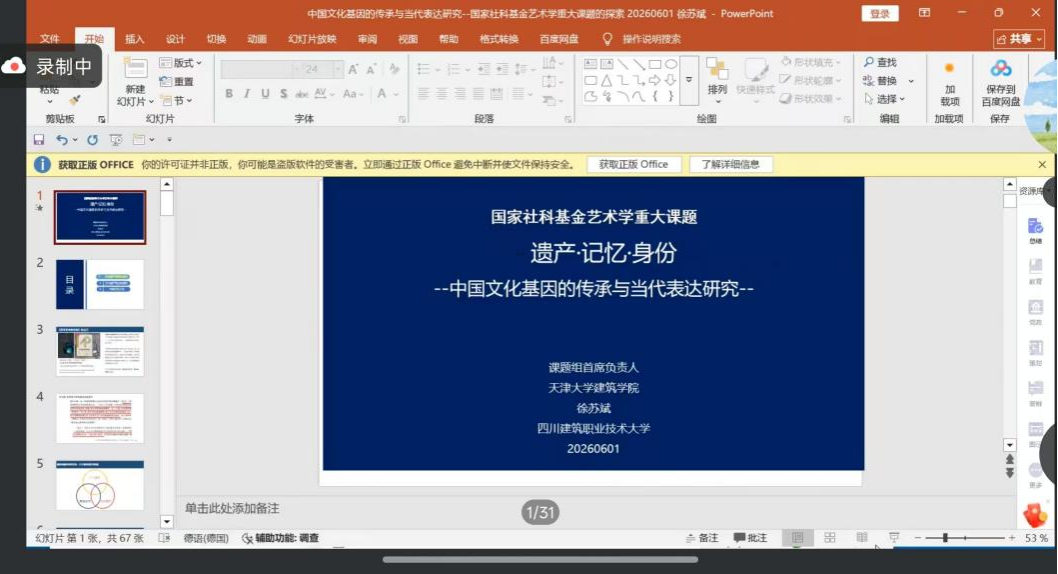Click Increase Font Size icon
1058x574 pixels.
354,69
